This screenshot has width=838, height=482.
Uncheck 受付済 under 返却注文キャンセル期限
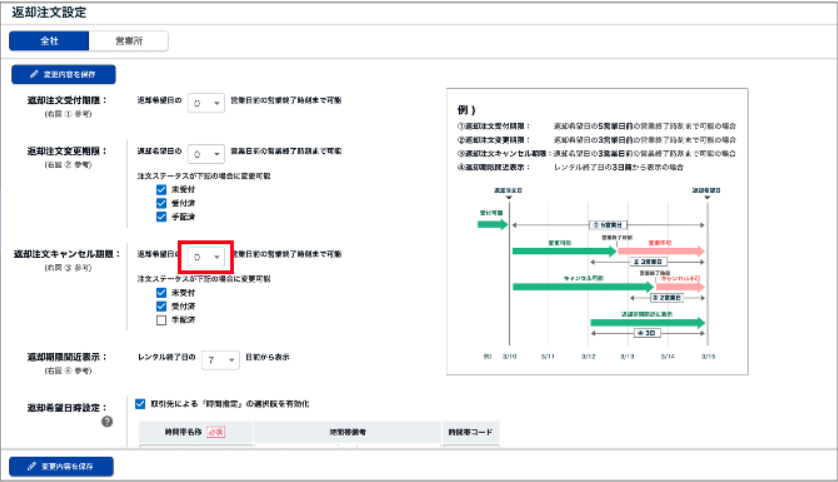click(162, 306)
